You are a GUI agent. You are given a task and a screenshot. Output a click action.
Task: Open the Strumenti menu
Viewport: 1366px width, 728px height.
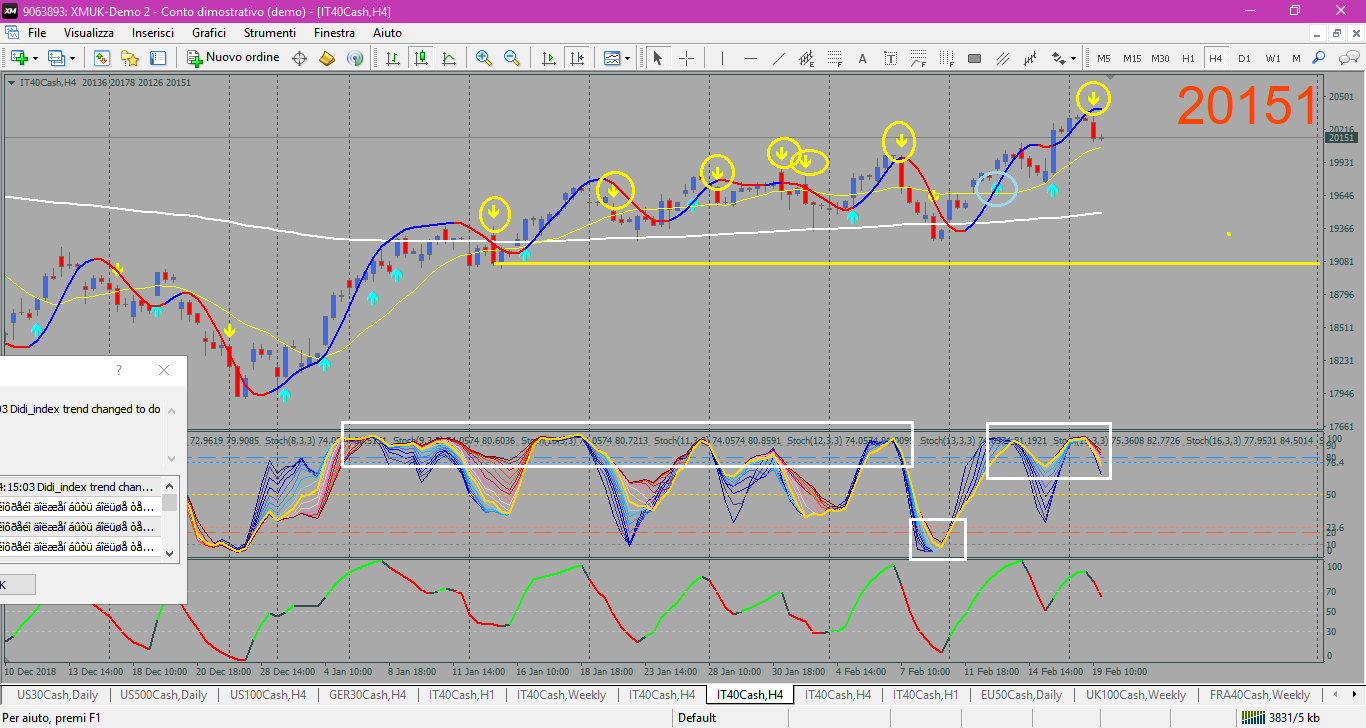point(270,33)
